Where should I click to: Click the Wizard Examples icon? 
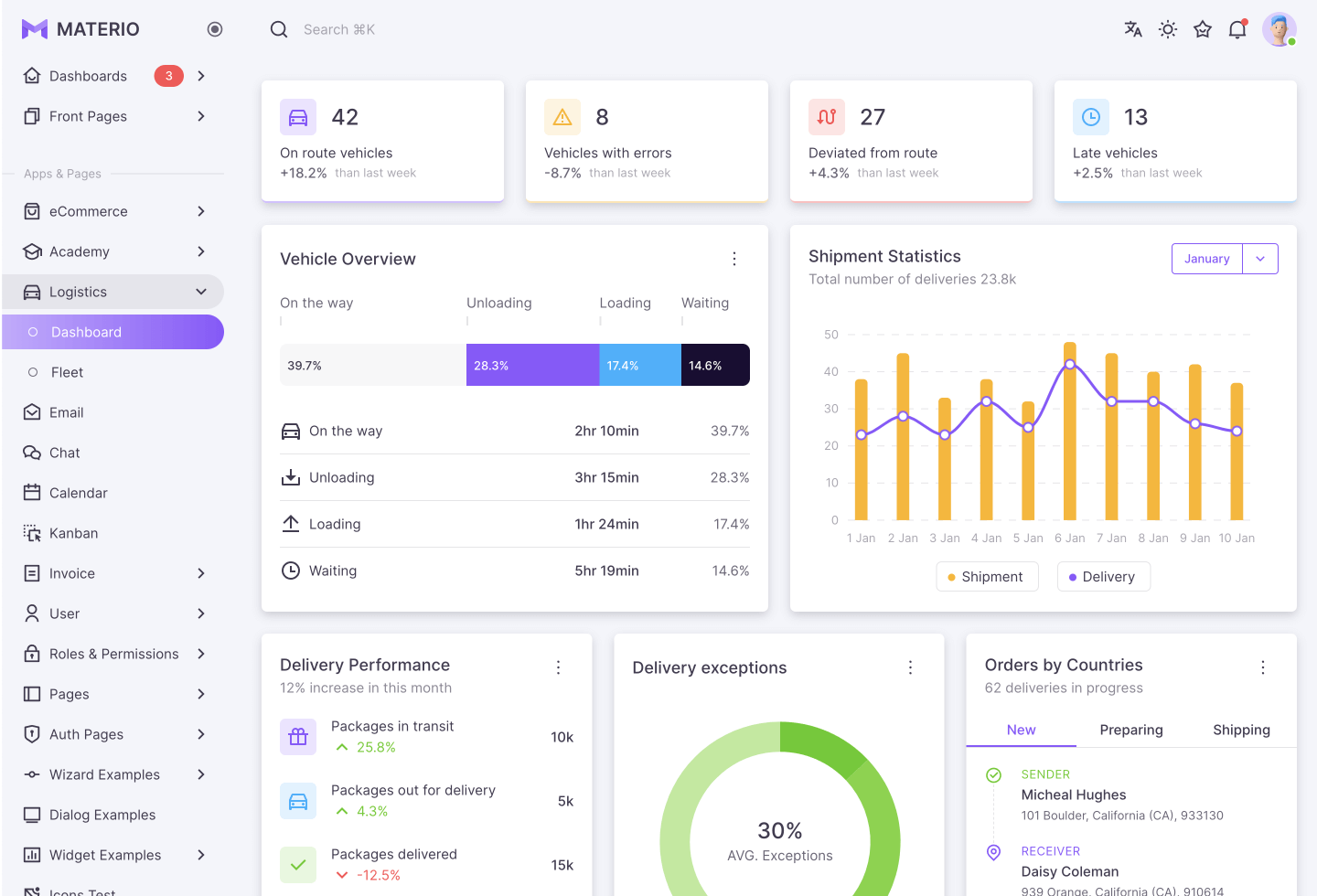pyautogui.click(x=32, y=774)
